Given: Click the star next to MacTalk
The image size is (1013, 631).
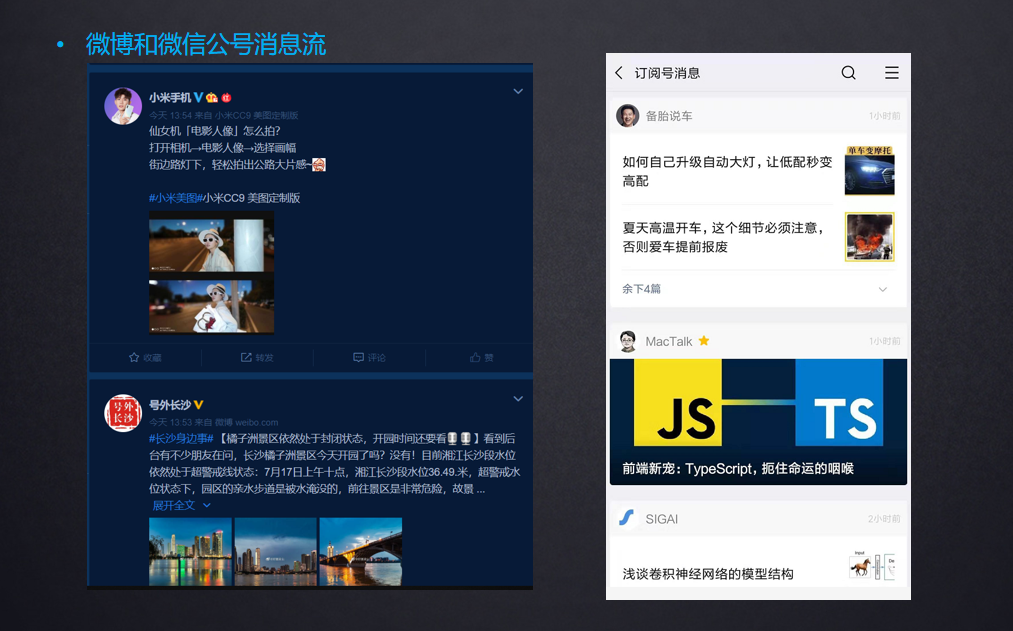Looking at the screenshot, I should [x=704, y=340].
